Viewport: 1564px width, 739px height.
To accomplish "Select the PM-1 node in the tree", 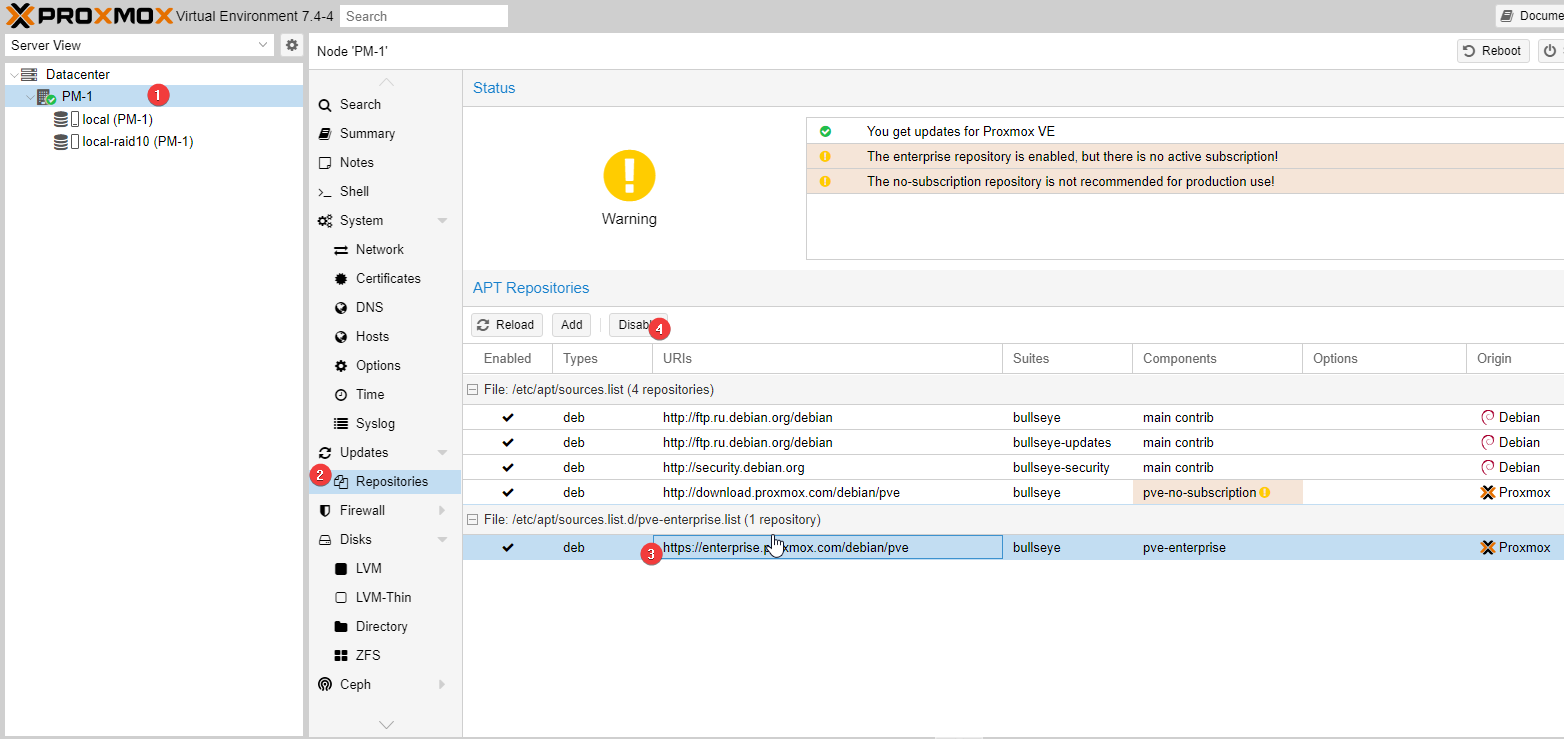I will (77, 96).
